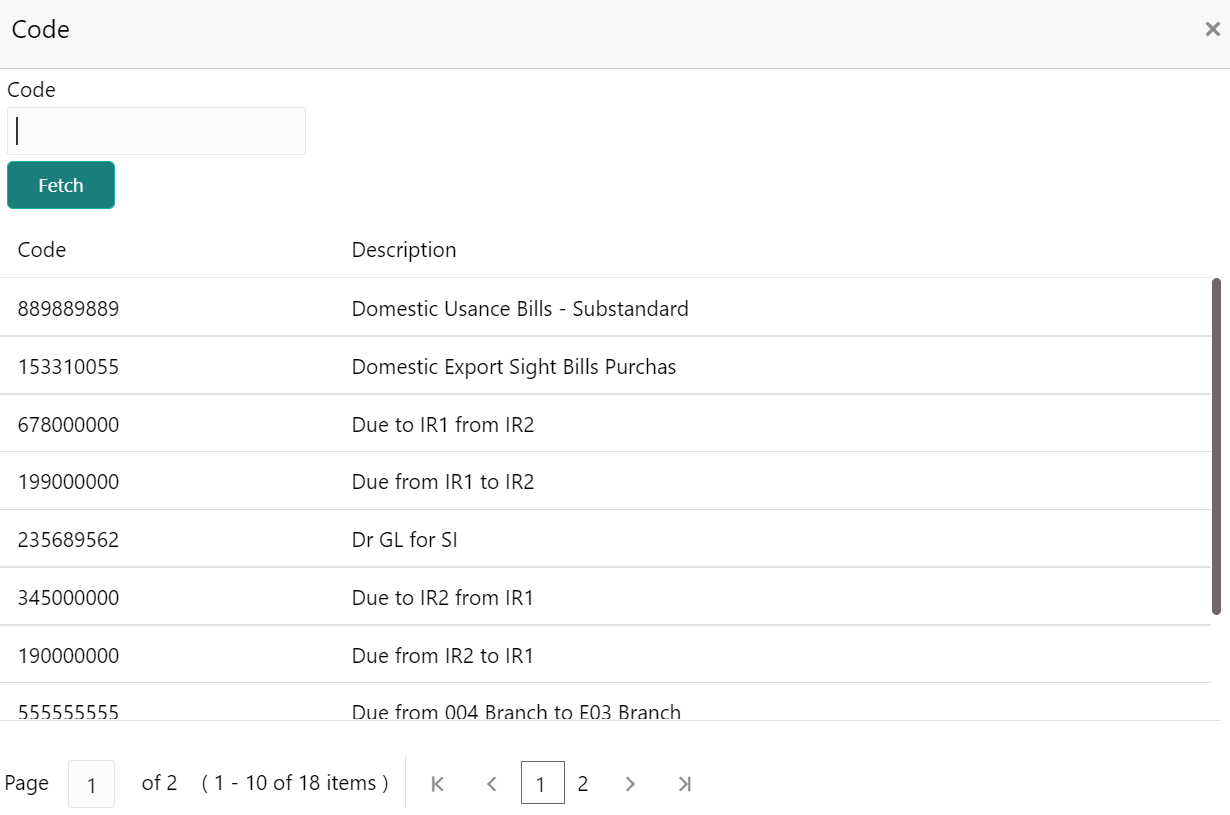Click 'Due to IR2 from IR1' description

coord(443,598)
